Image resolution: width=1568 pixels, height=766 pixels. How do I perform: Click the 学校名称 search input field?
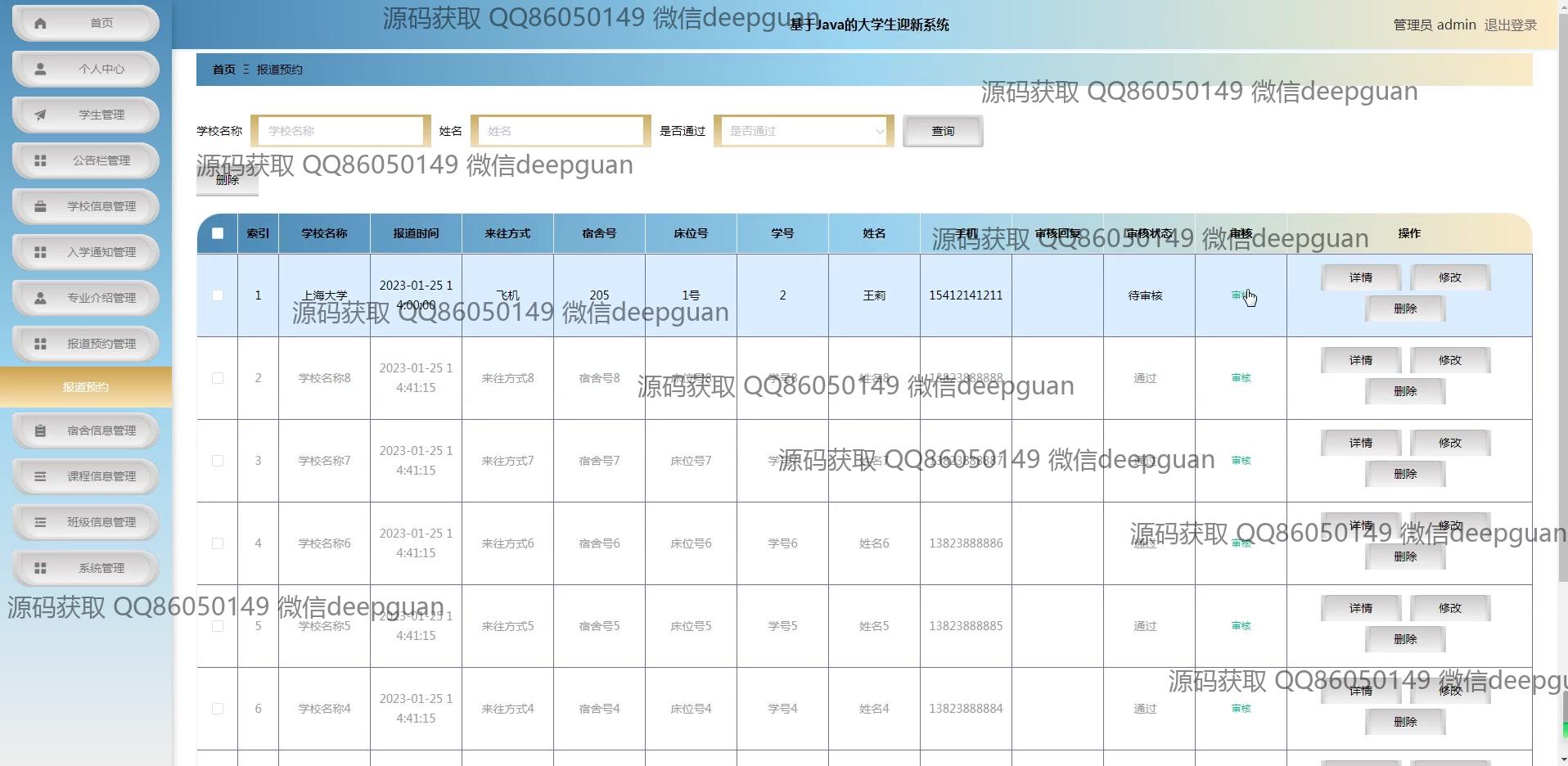point(340,131)
